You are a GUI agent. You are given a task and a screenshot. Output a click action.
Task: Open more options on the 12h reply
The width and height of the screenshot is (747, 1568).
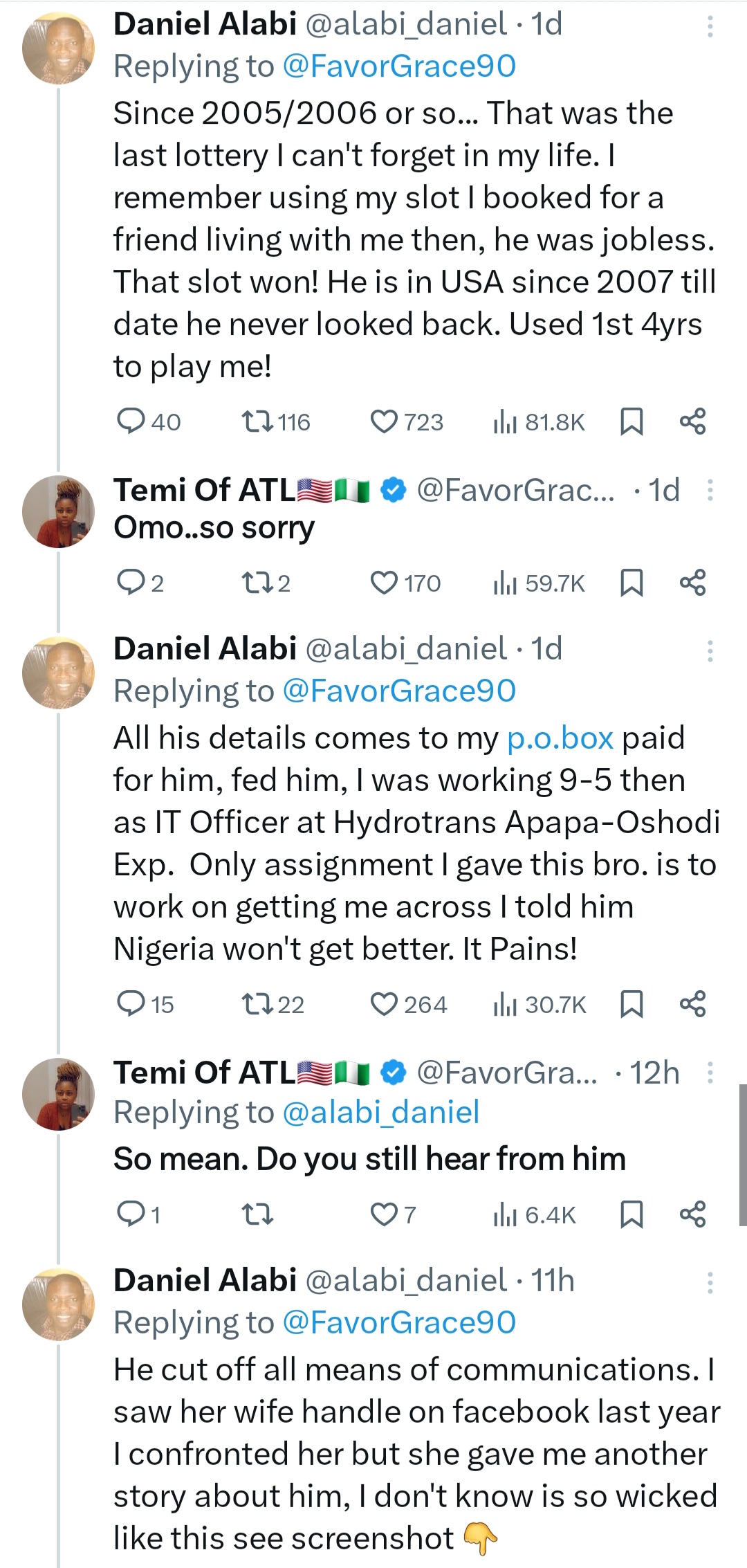(710, 1073)
